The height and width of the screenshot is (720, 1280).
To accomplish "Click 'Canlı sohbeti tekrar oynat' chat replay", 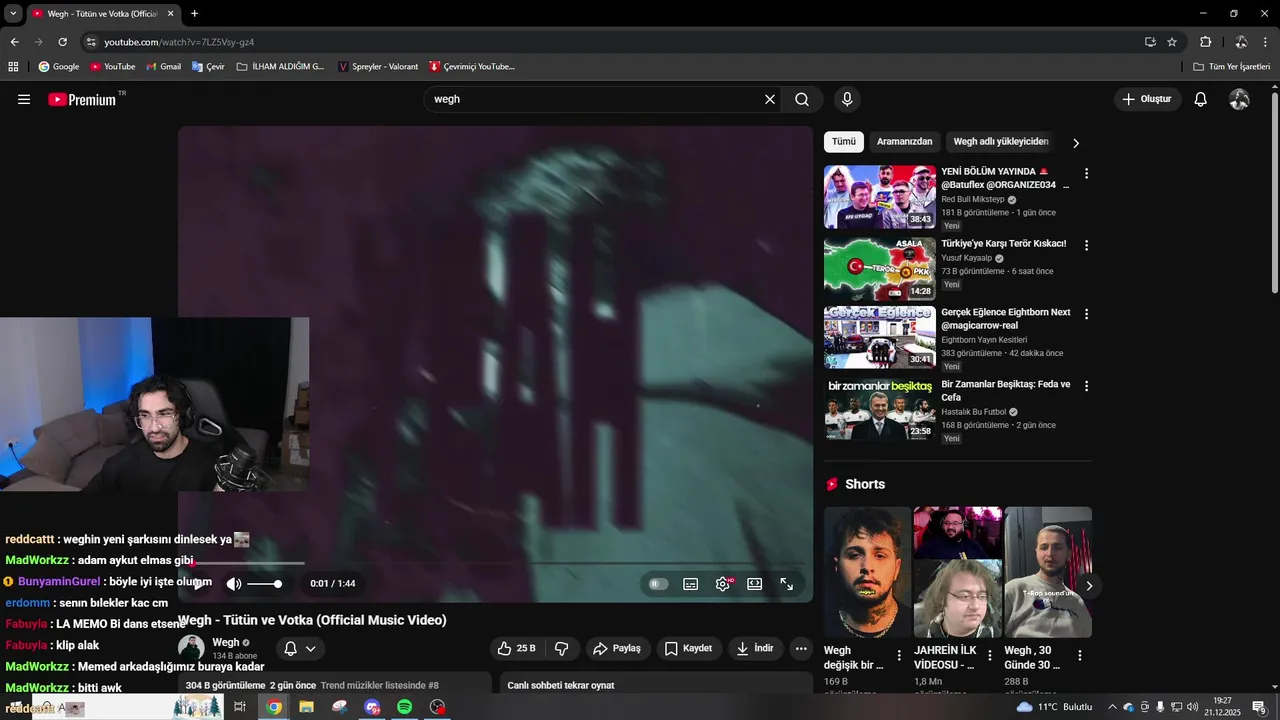I will 561,685.
